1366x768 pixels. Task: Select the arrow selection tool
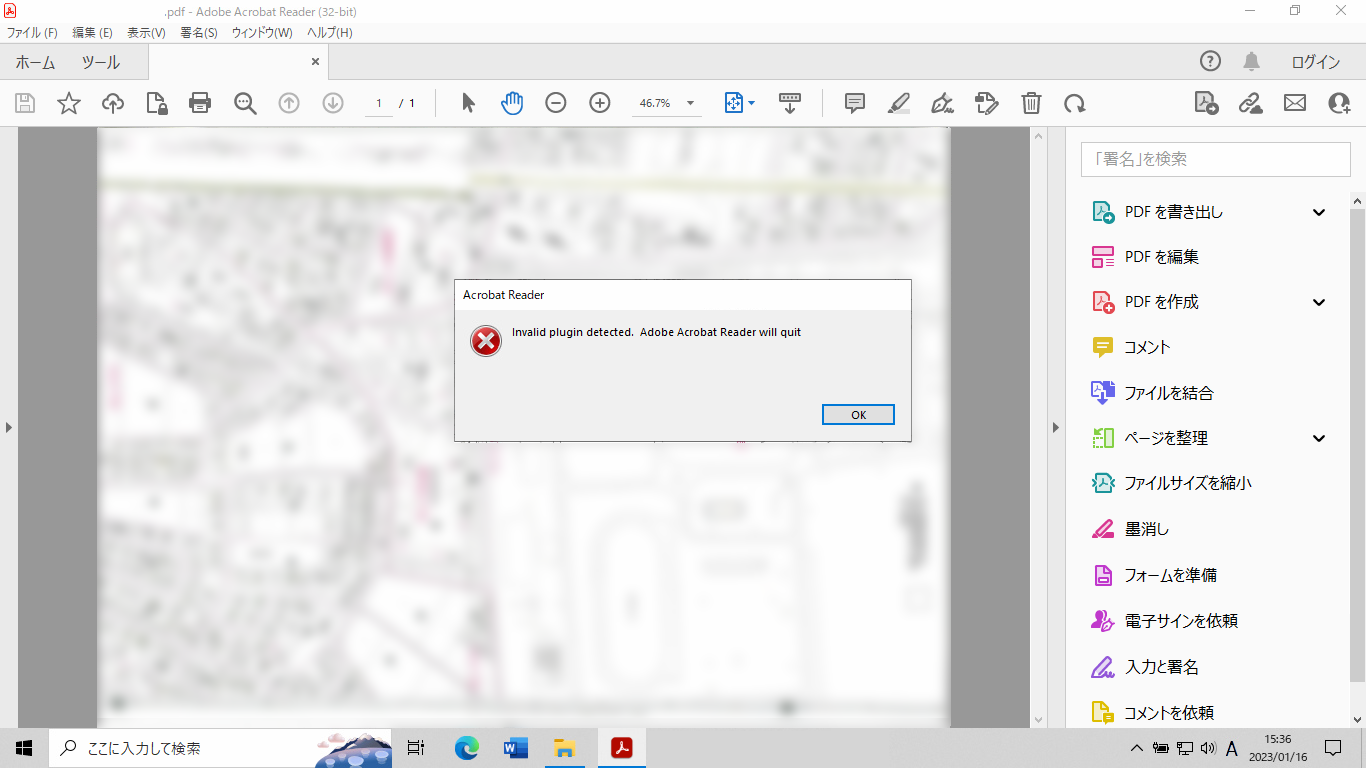pos(468,103)
